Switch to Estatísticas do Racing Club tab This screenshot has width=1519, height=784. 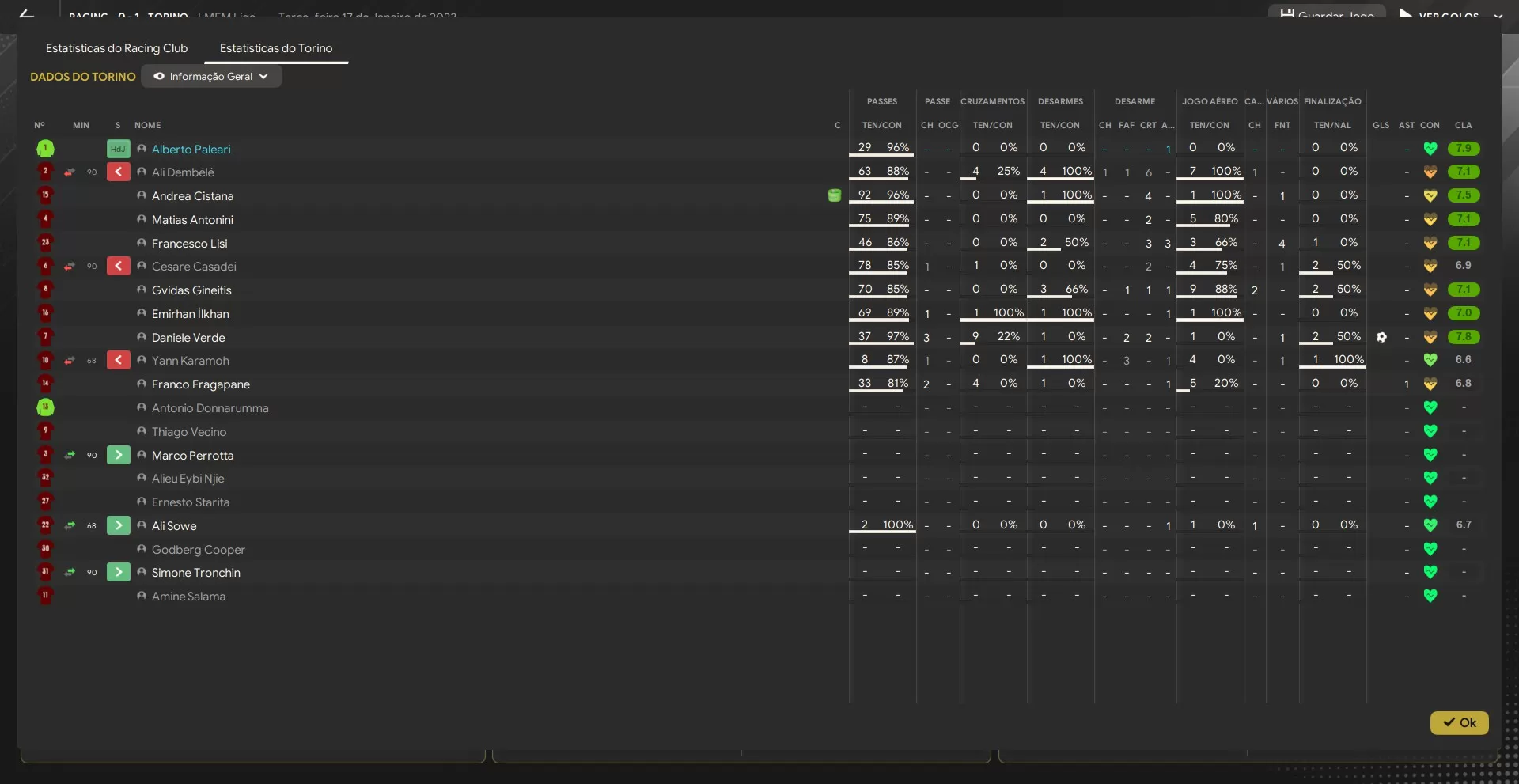point(116,48)
